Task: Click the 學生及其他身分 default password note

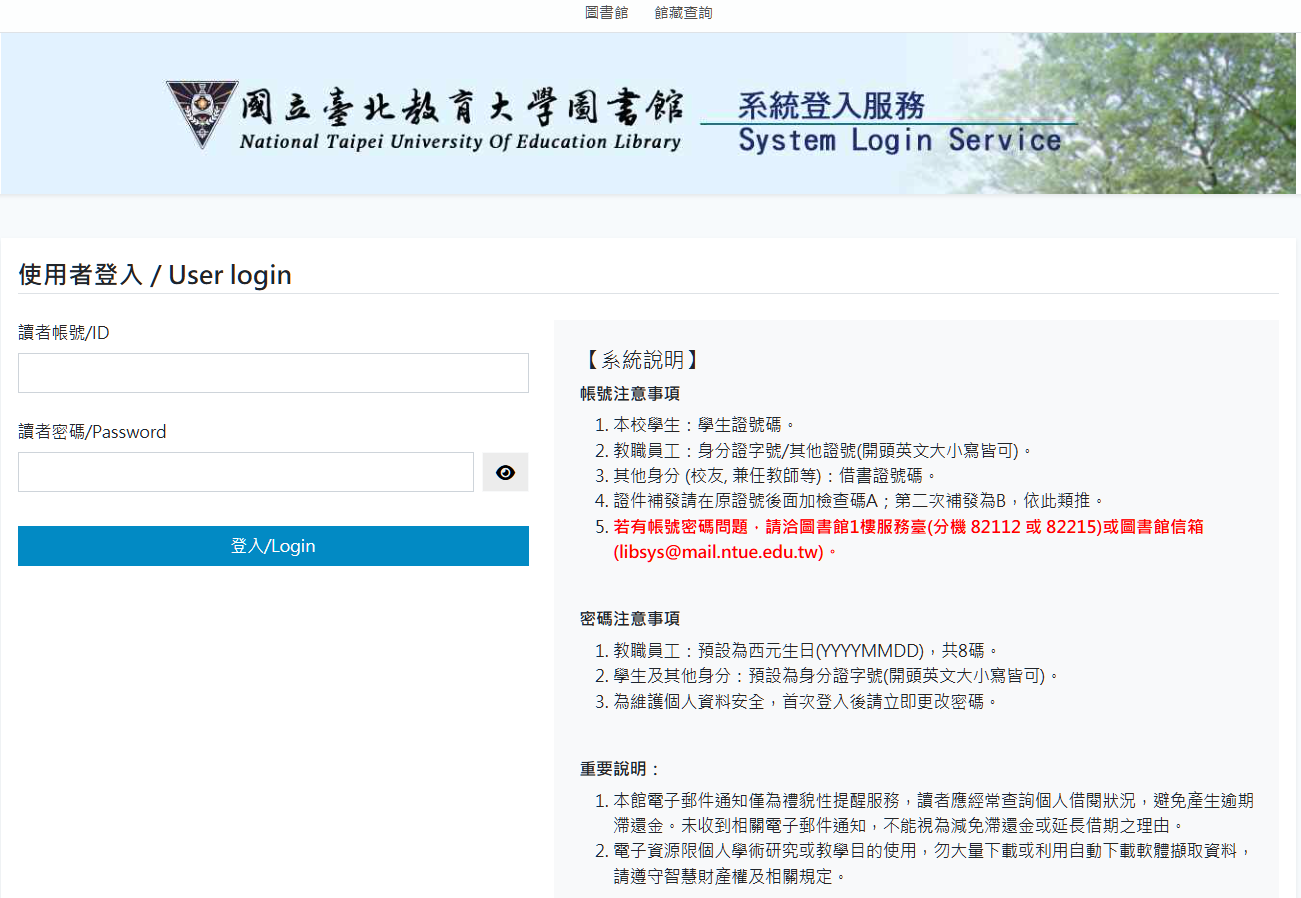Action: pos(836,676)
